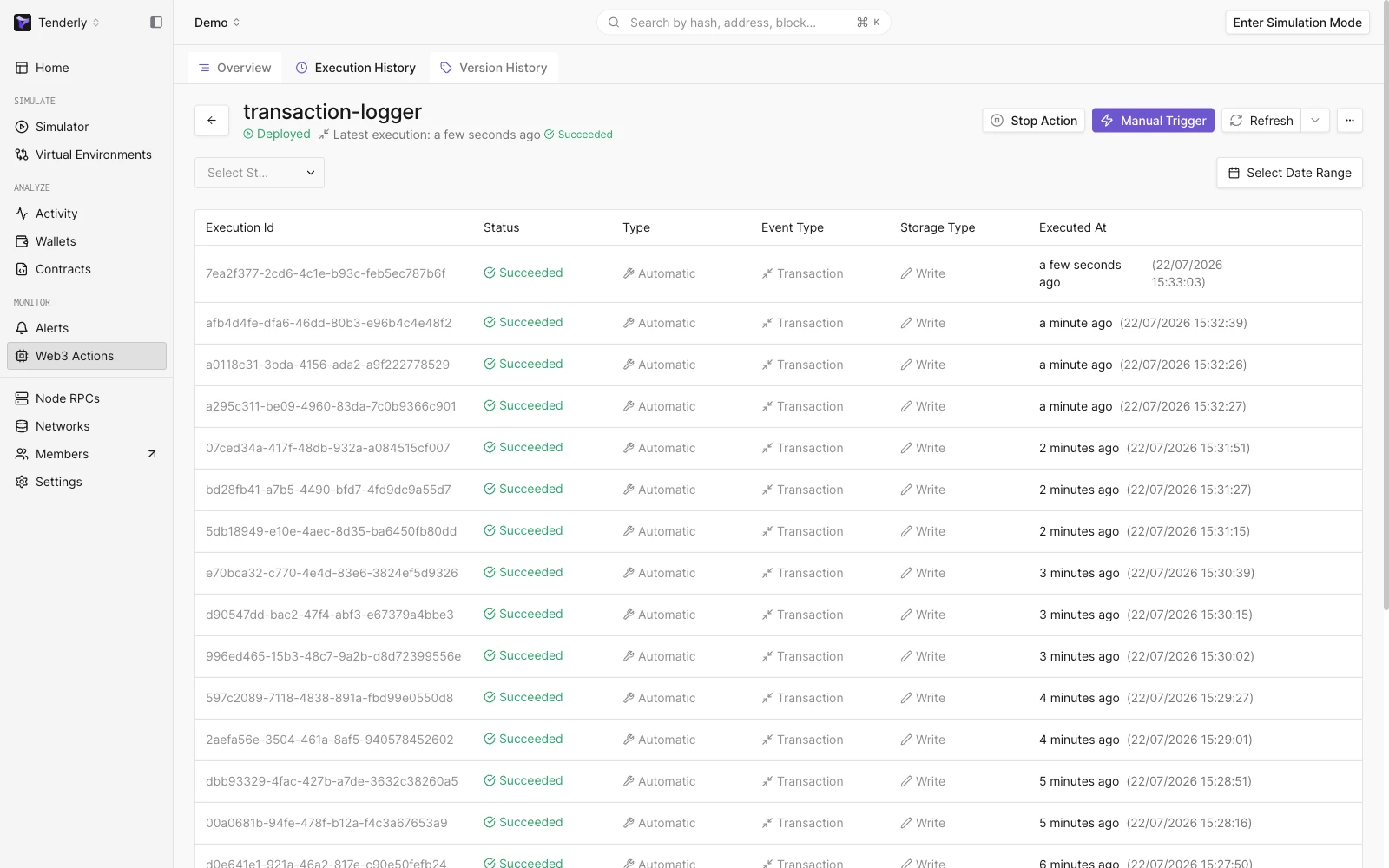
Task: Open the Demo project dropdown
Action: (217, 23)
